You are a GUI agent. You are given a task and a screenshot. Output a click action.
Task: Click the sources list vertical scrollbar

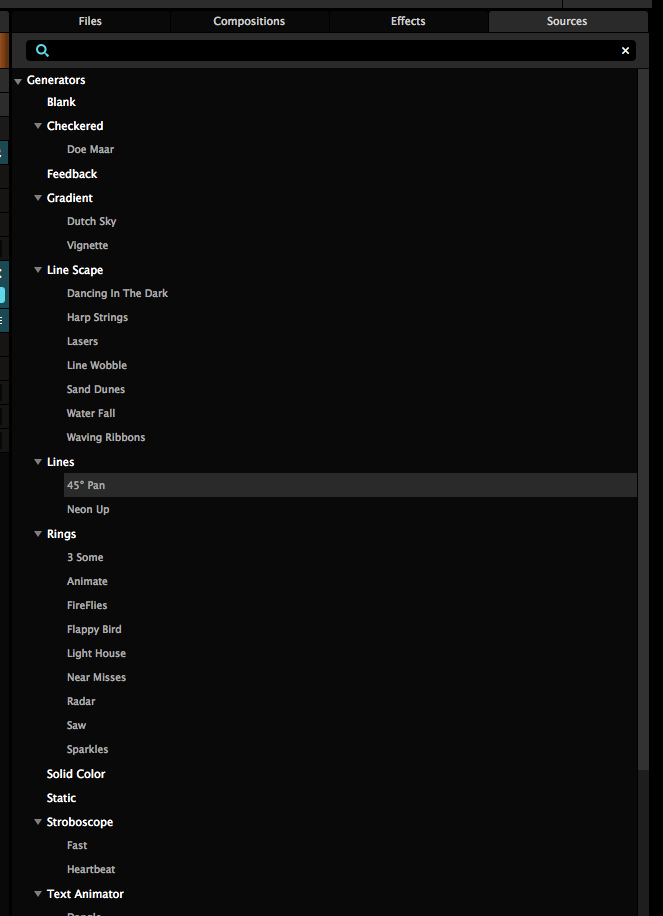click(x=643, y=419)
